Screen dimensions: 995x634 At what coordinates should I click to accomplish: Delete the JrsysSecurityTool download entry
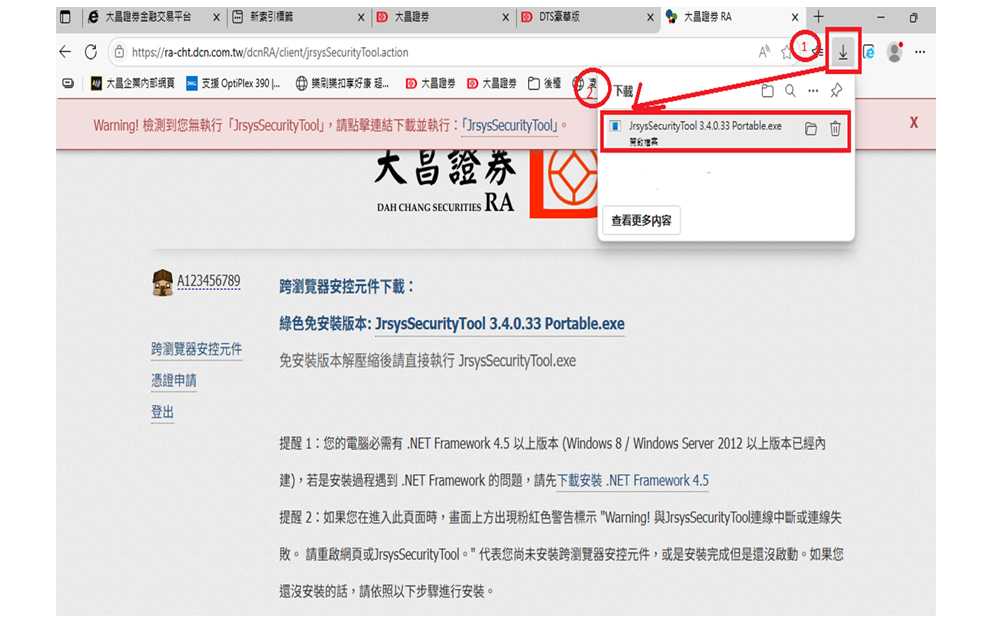835,129
